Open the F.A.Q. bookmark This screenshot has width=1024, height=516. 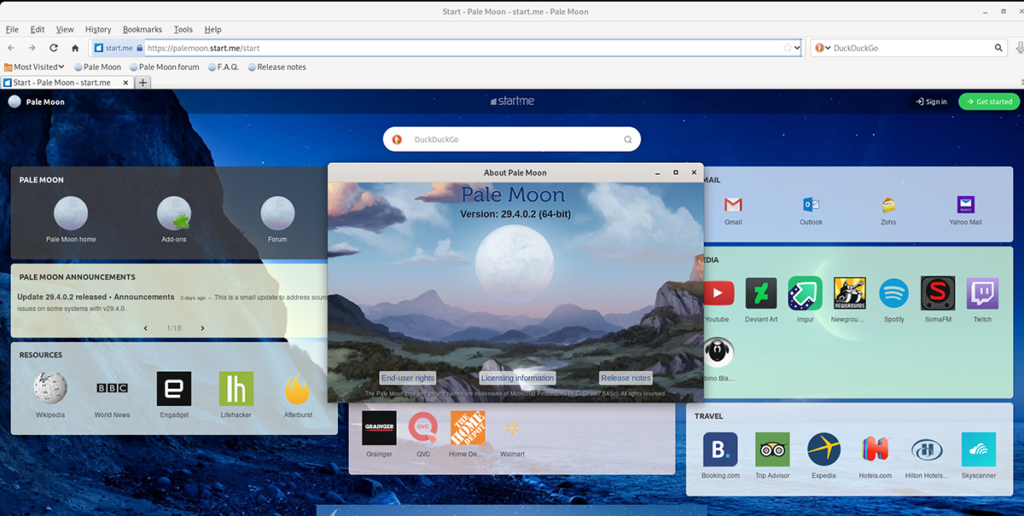[x=223, y=67]
